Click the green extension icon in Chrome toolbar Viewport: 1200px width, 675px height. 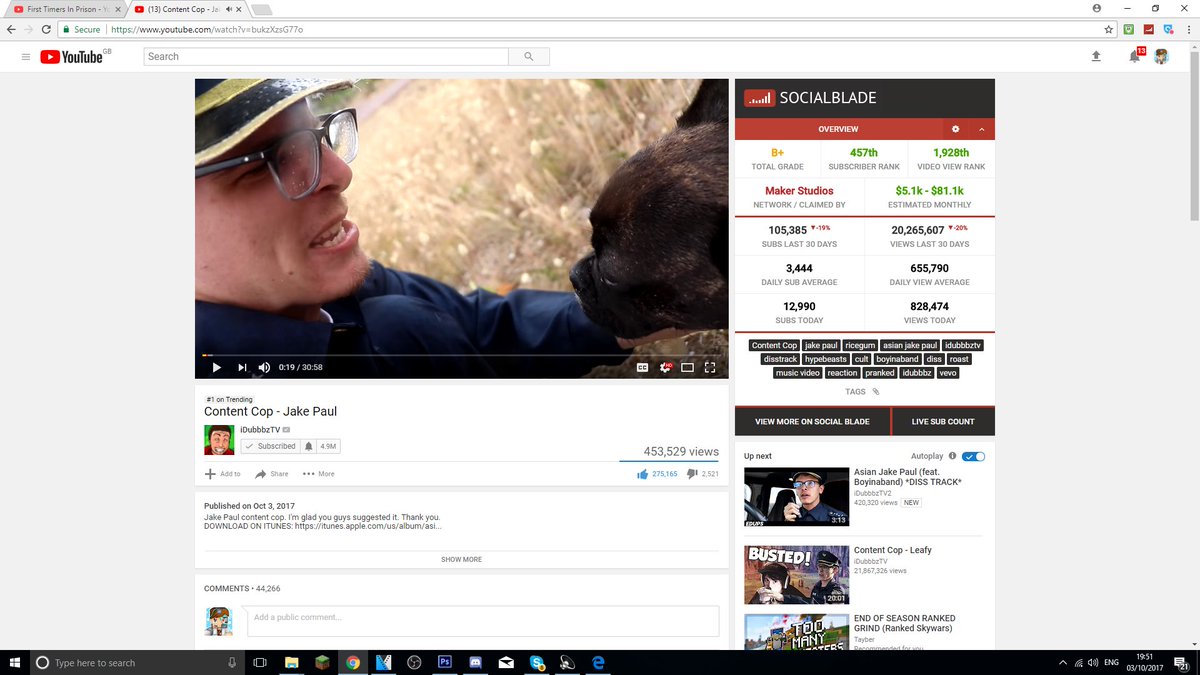click(1128, 30)
